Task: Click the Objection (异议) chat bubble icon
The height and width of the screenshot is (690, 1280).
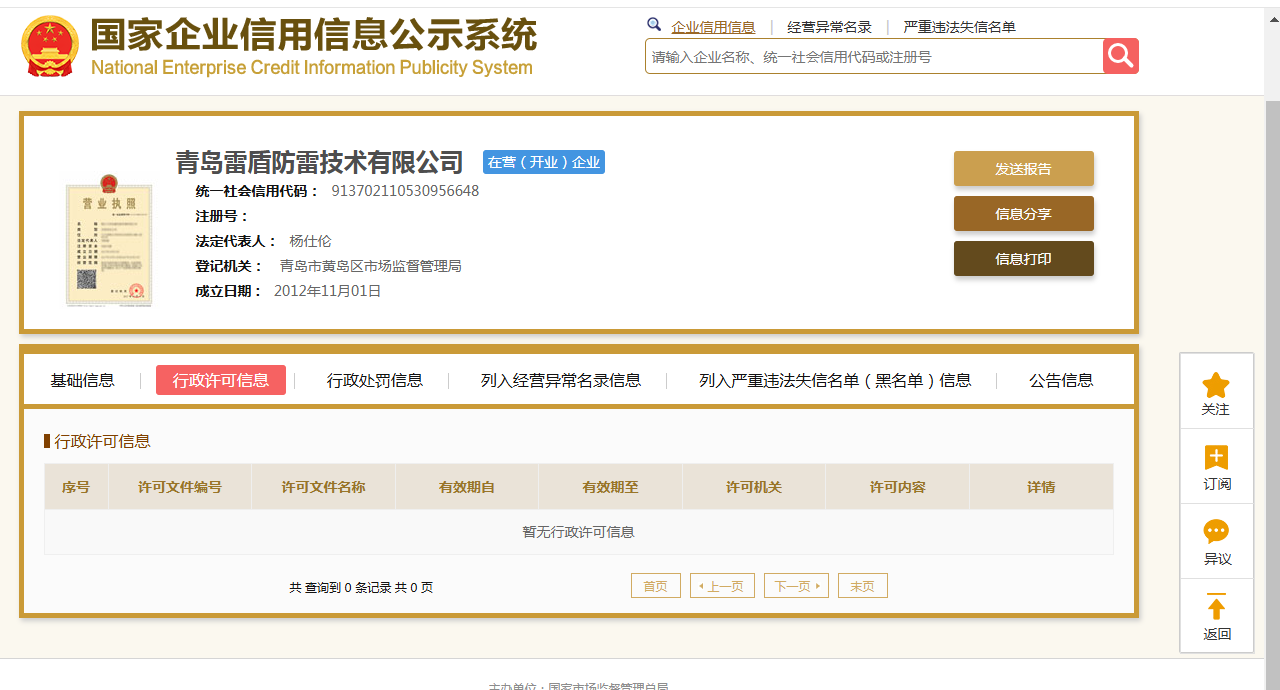Action: [x=1216, y=532]
